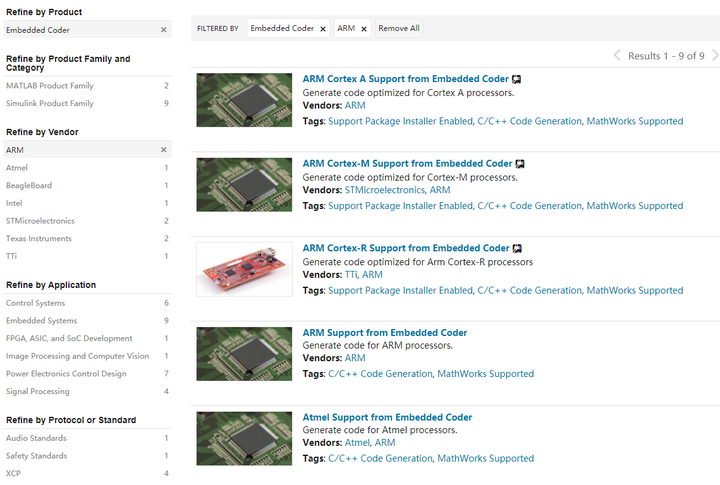Go to next results page arrow
The image size is (720, 485).
[x=714, y=56]
